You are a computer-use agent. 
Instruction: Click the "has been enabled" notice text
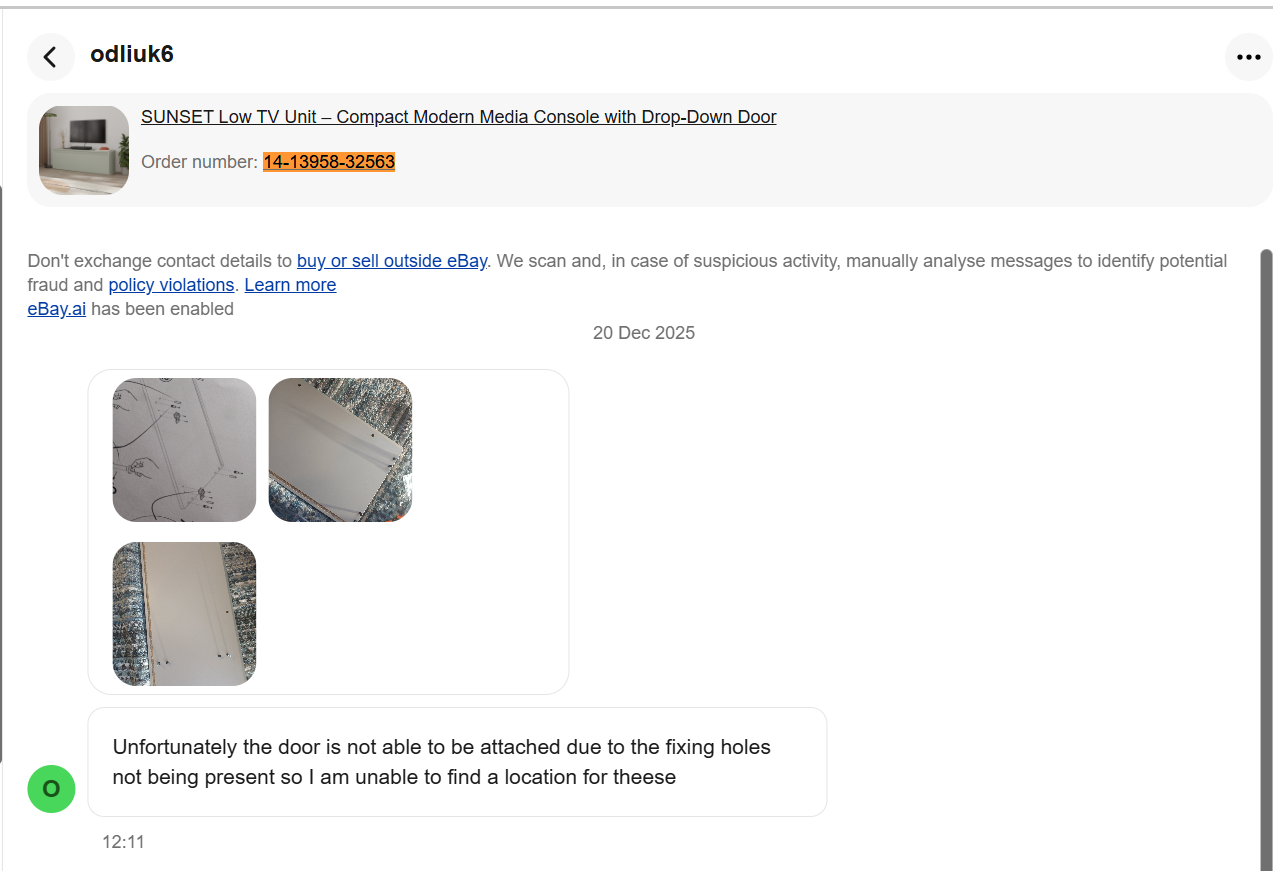click(162, 309)
